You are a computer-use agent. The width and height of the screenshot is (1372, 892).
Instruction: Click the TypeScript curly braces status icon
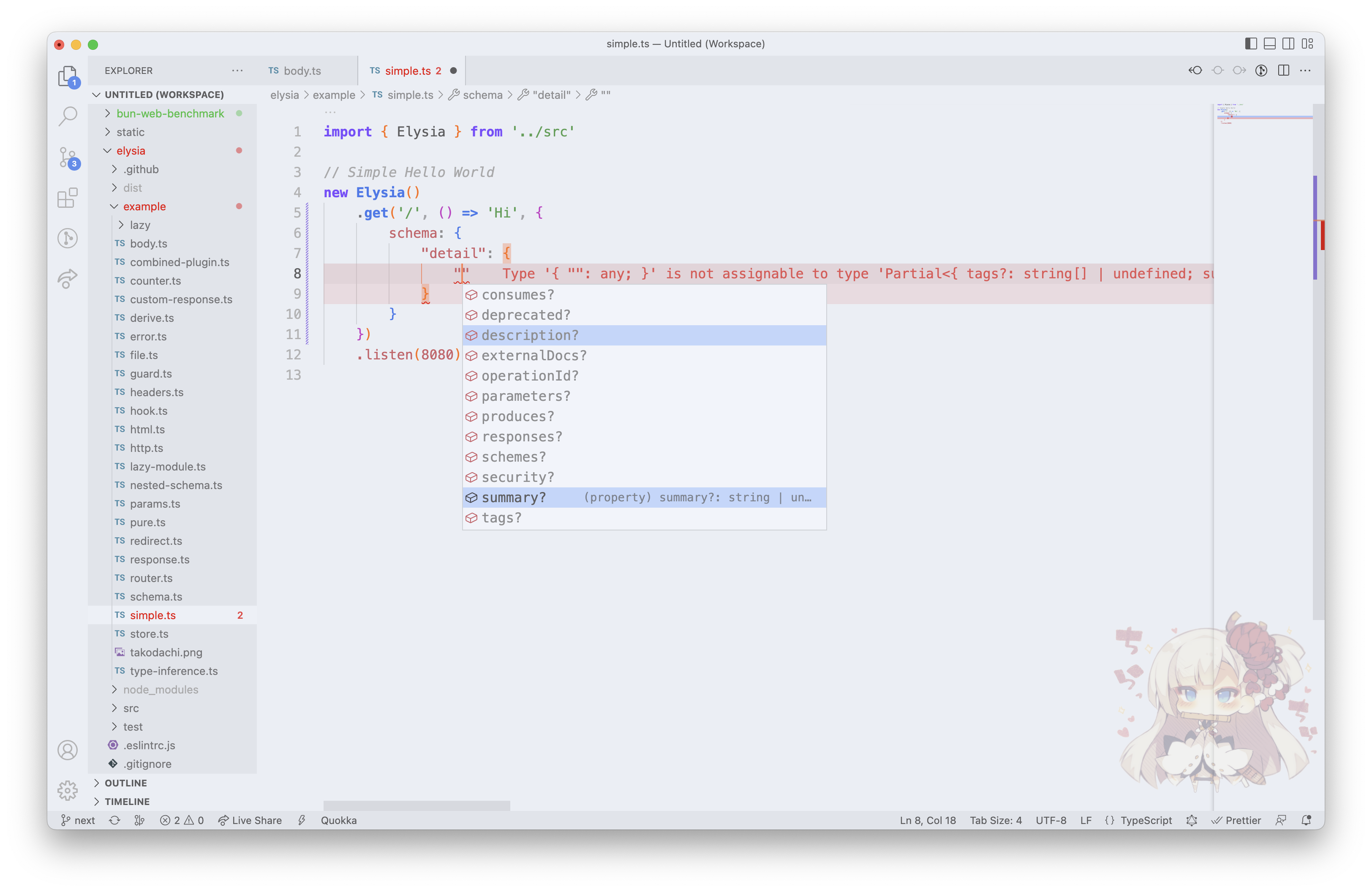(1109, 820)
